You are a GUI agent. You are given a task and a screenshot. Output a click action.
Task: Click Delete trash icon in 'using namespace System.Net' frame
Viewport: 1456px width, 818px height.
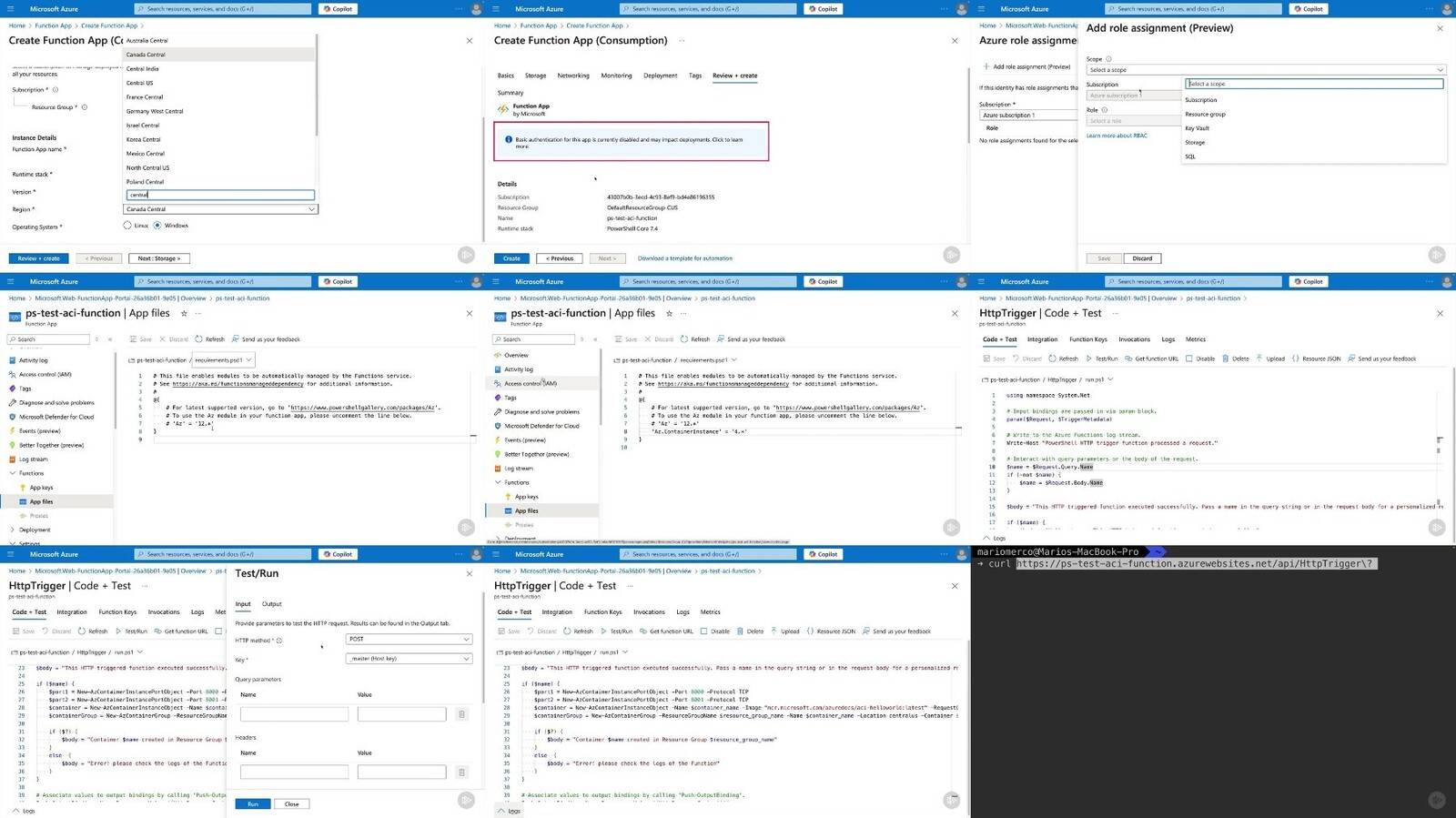pos(1226,359)
